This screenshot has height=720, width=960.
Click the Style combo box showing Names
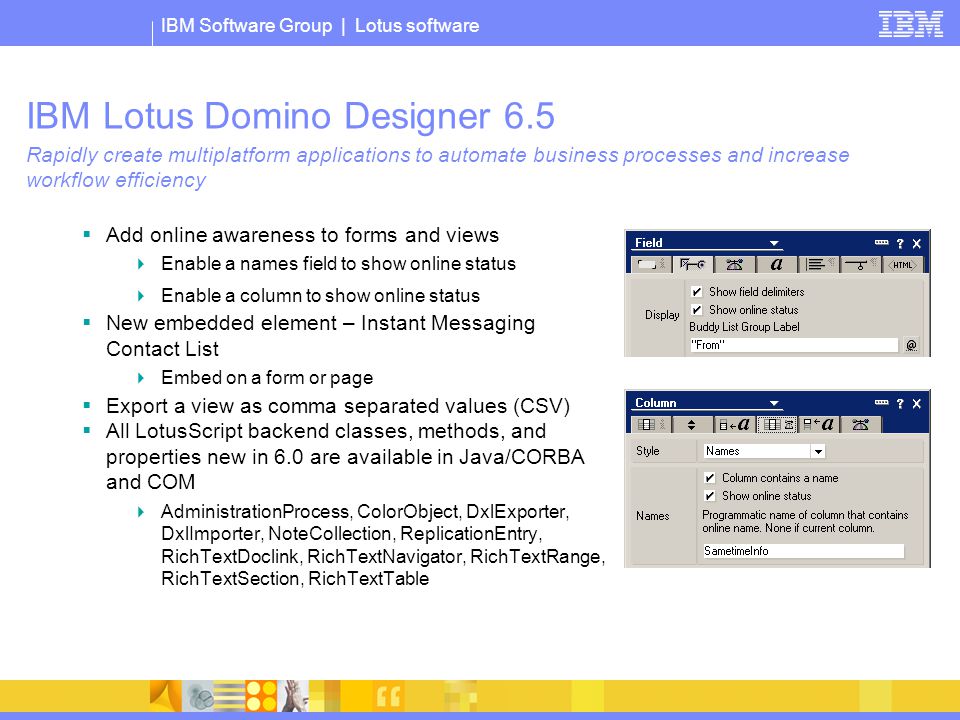(x=764, y=451)
